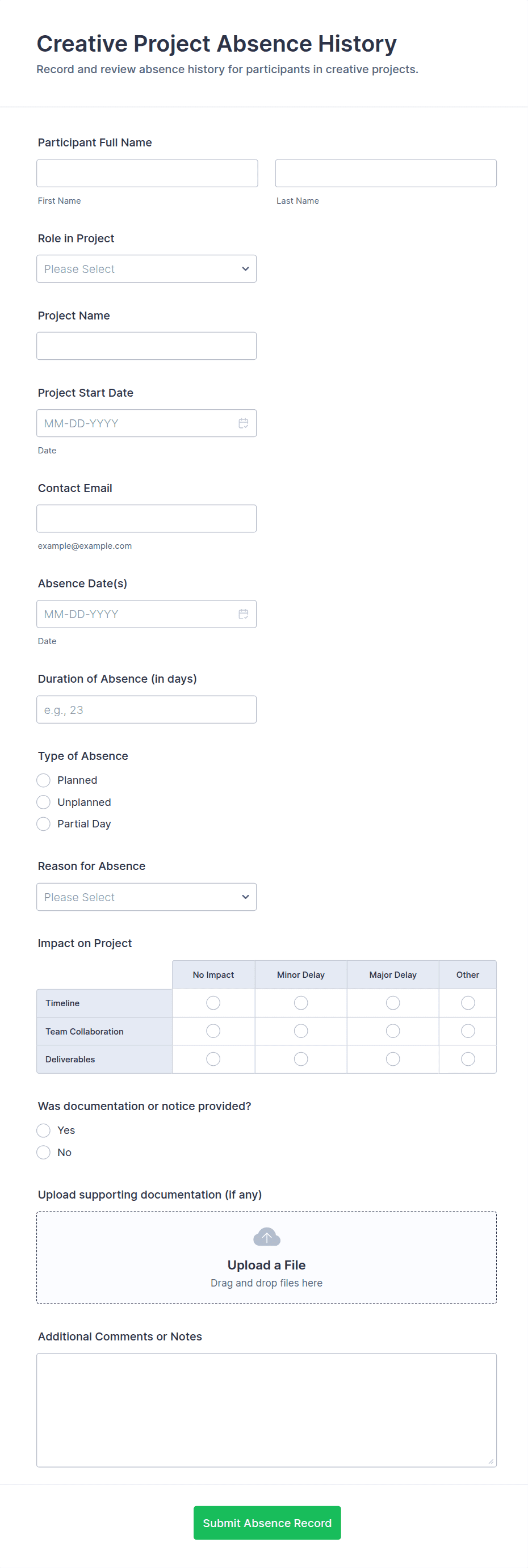Click the First Name input field

[x=147, y=173]
